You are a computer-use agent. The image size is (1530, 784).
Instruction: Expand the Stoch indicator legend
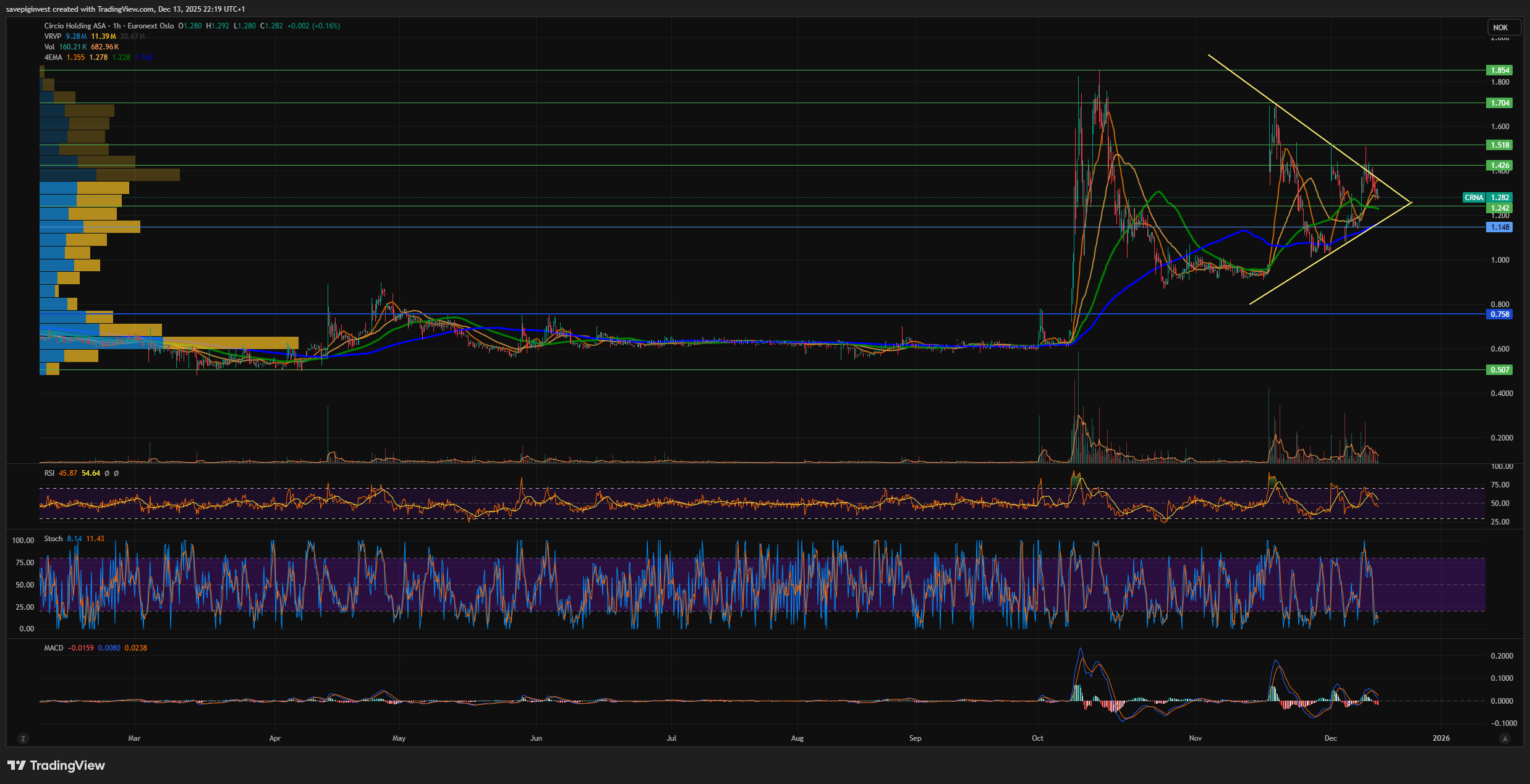(x=53, y=539)
